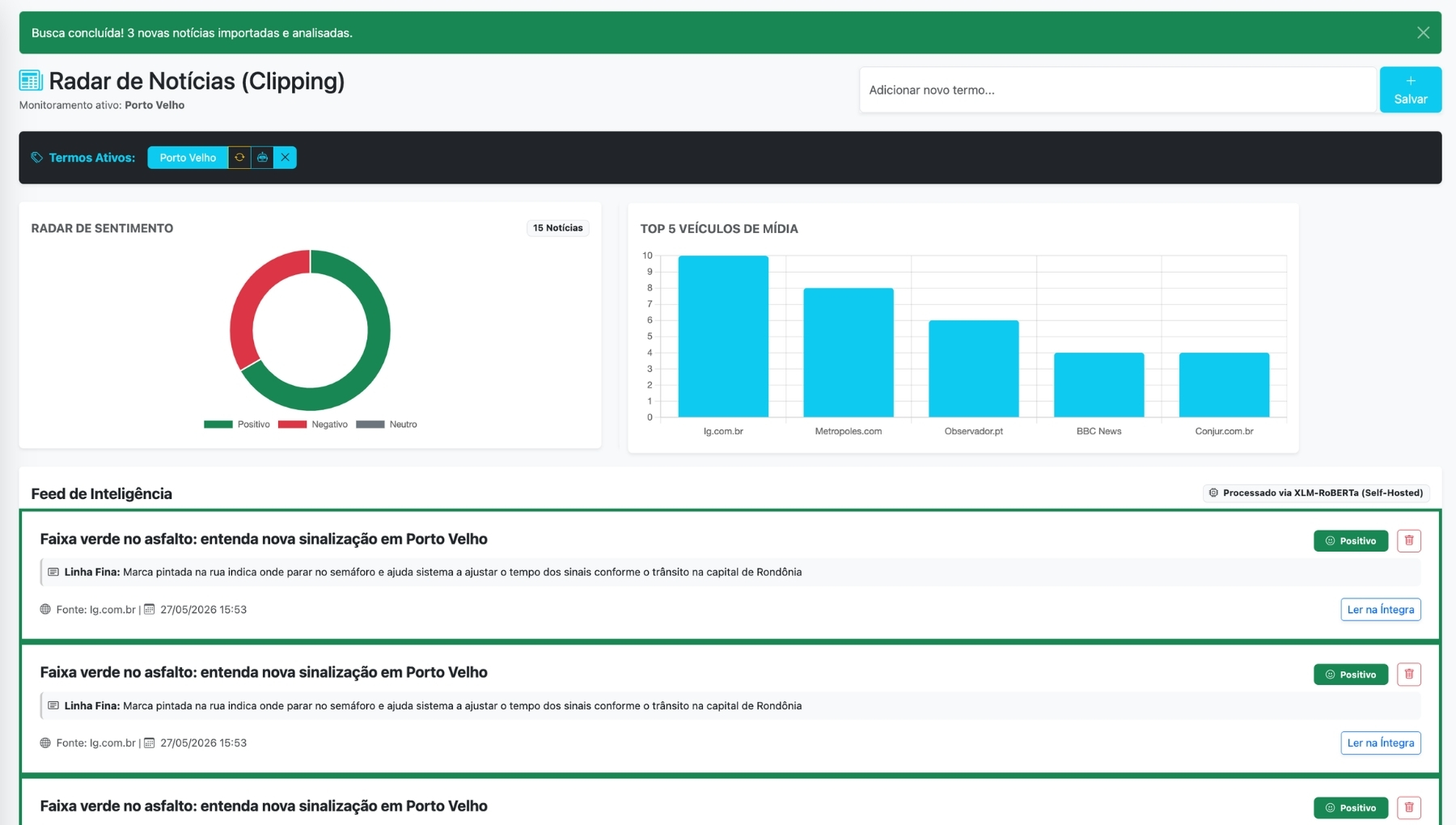1456x825 pixels.
Task: Toggle Negativo legend in sentiment chart
Action: (313, 424)
